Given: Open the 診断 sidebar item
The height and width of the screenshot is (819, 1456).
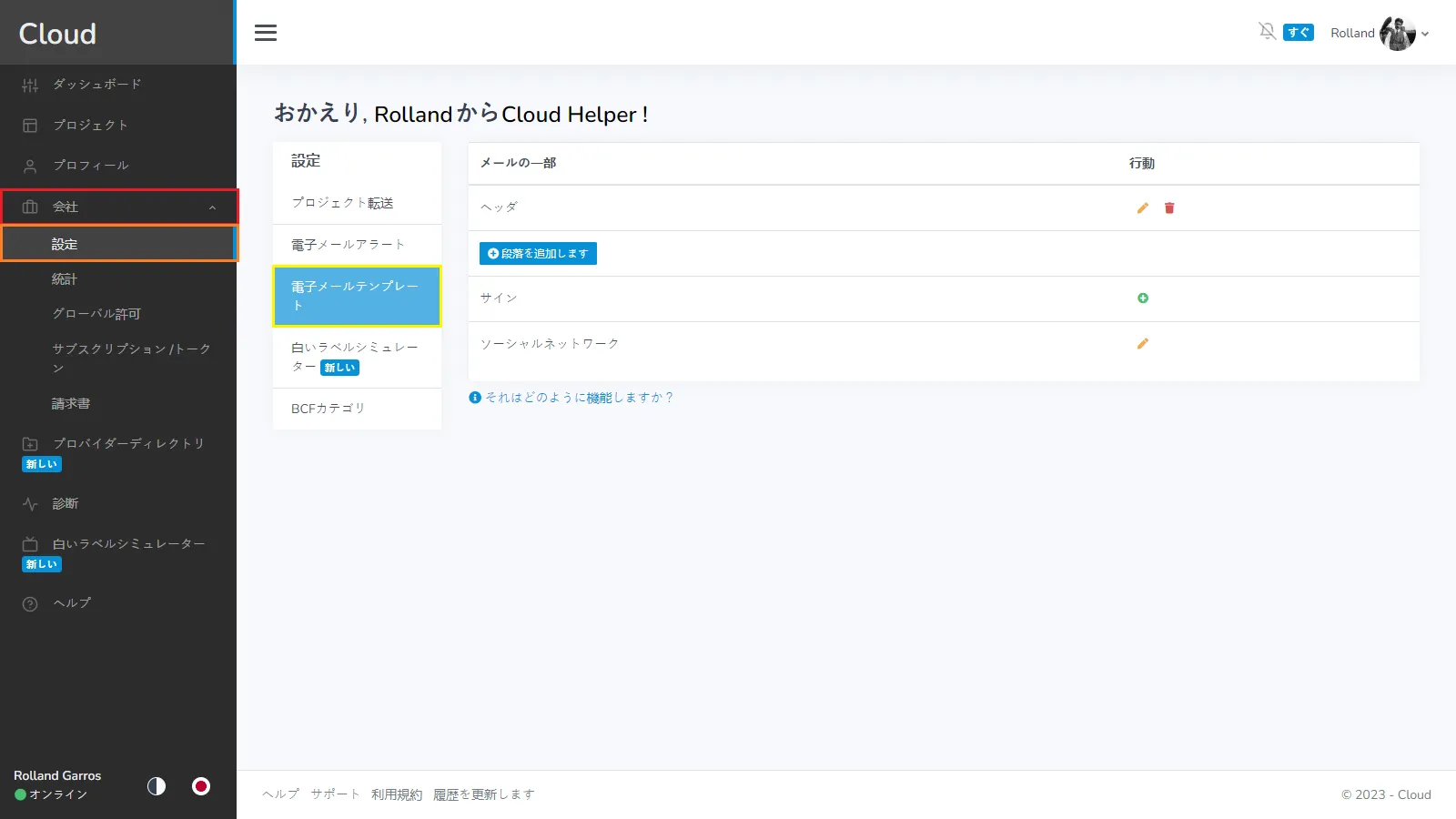Looking at the screenshot, I should click(x=66, y=503).
